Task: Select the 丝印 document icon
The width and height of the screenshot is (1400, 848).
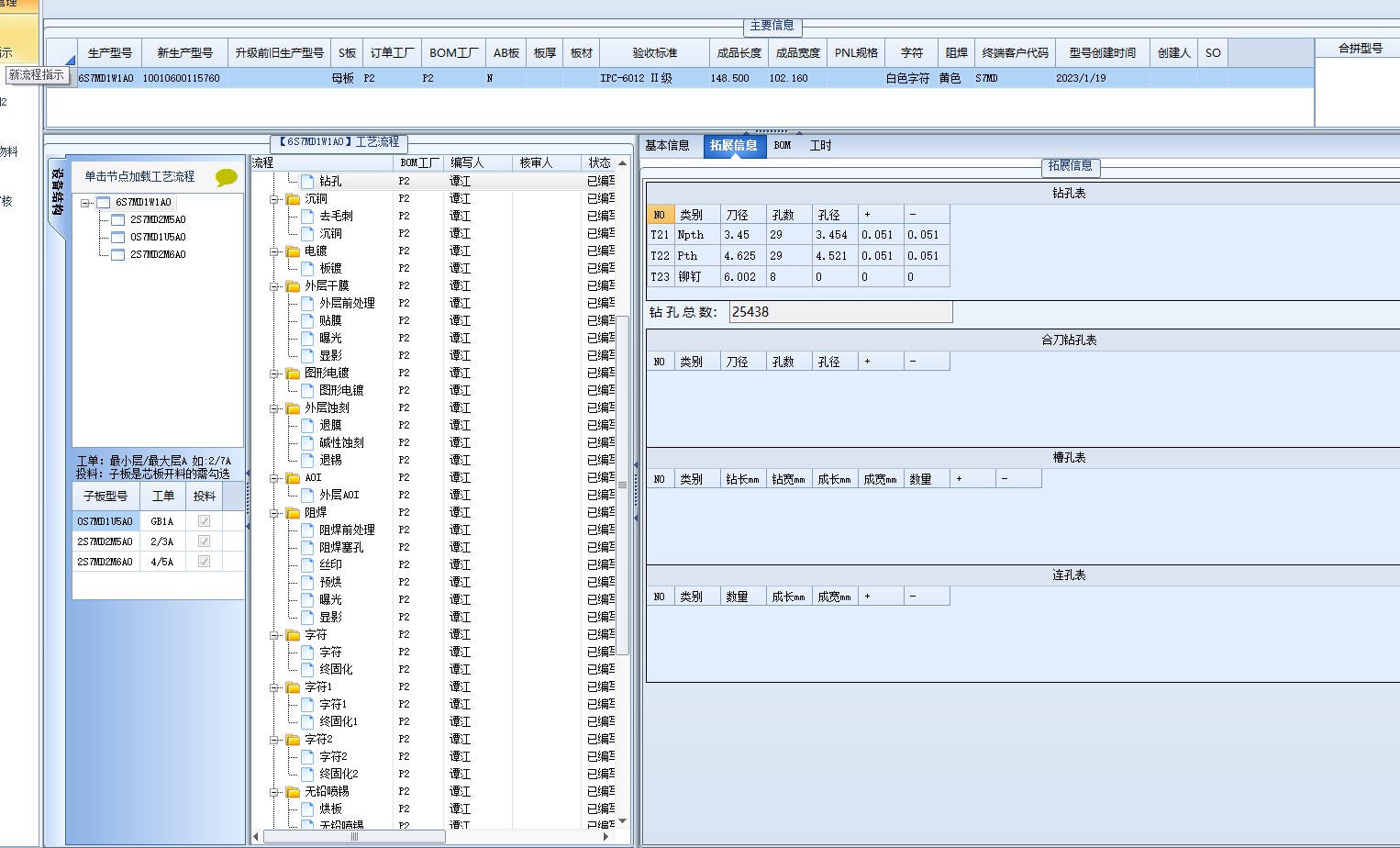Action: click(307, 565)
